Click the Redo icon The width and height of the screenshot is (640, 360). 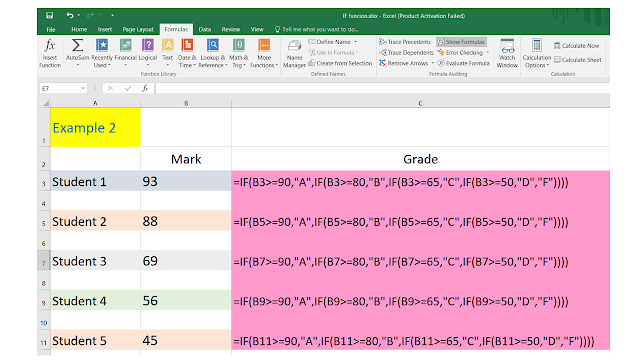click(x=90, y=16)
